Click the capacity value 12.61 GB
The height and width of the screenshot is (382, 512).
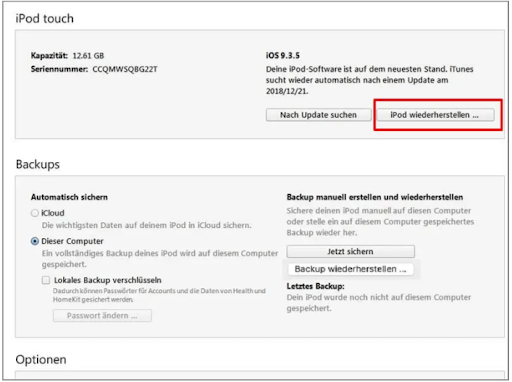88,56
